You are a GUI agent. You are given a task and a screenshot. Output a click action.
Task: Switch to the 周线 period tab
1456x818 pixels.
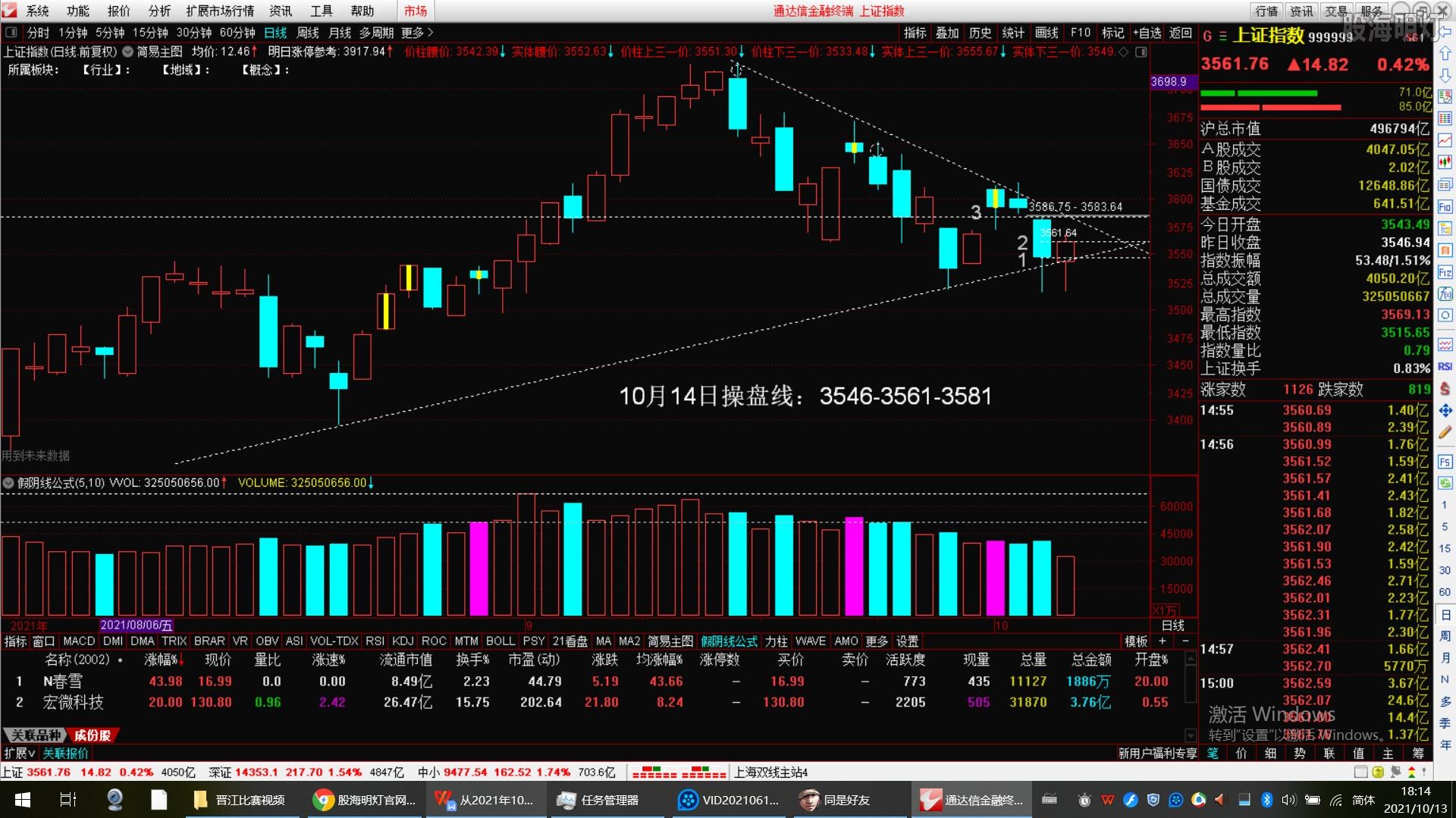tap(307, 33)
